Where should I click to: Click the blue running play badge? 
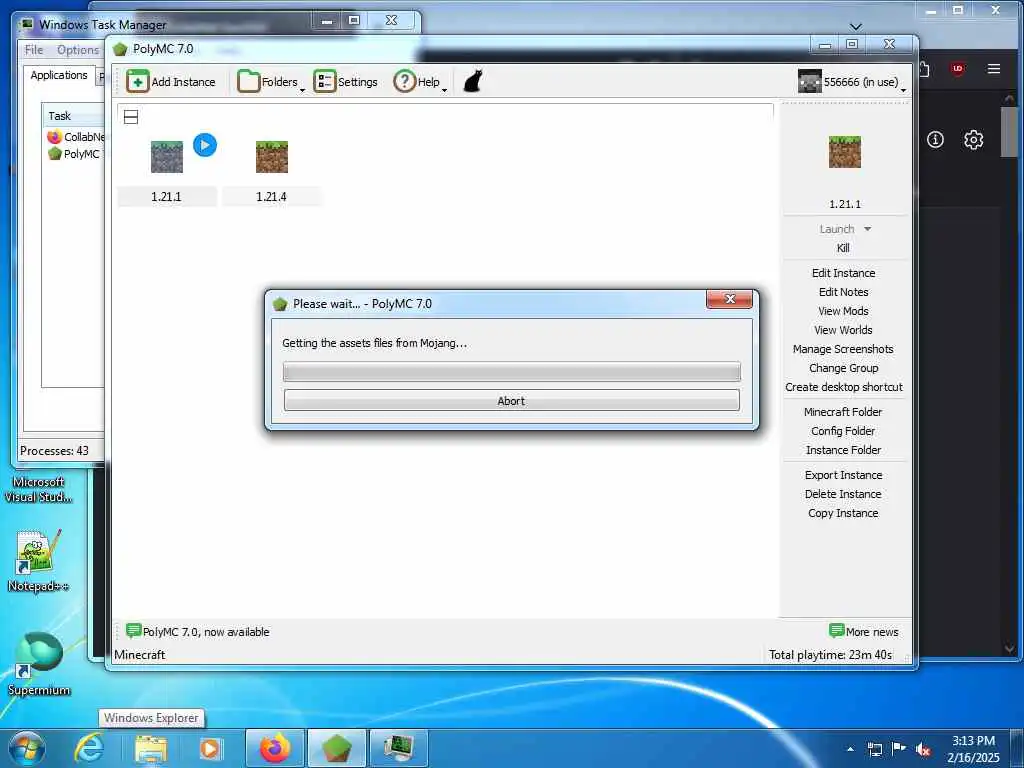pyautogui.click(x=205, y=145)
